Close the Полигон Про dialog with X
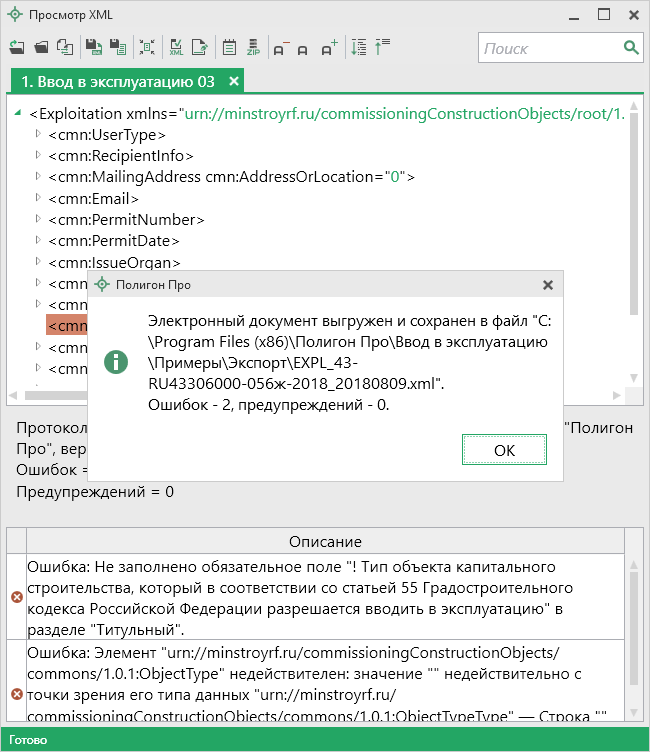Viewport: 650px width, 752px height. pos(547,285)
